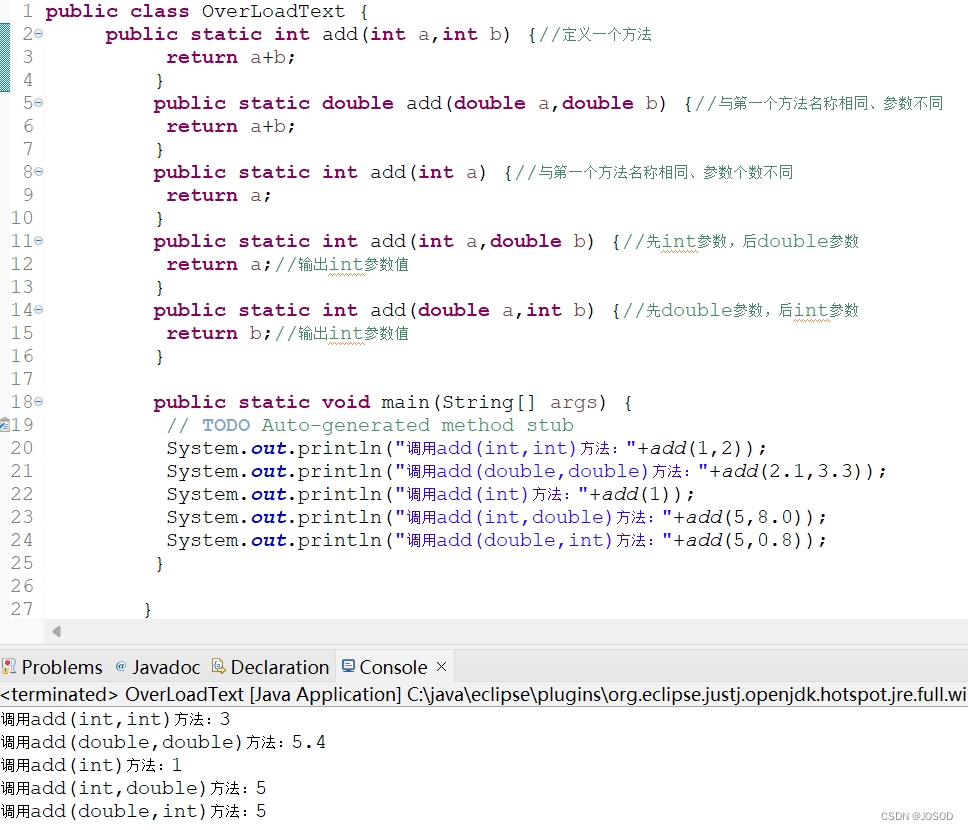Collapse the add(int a,int b) method on line 2
968x830 pixels.
point(39,34)
